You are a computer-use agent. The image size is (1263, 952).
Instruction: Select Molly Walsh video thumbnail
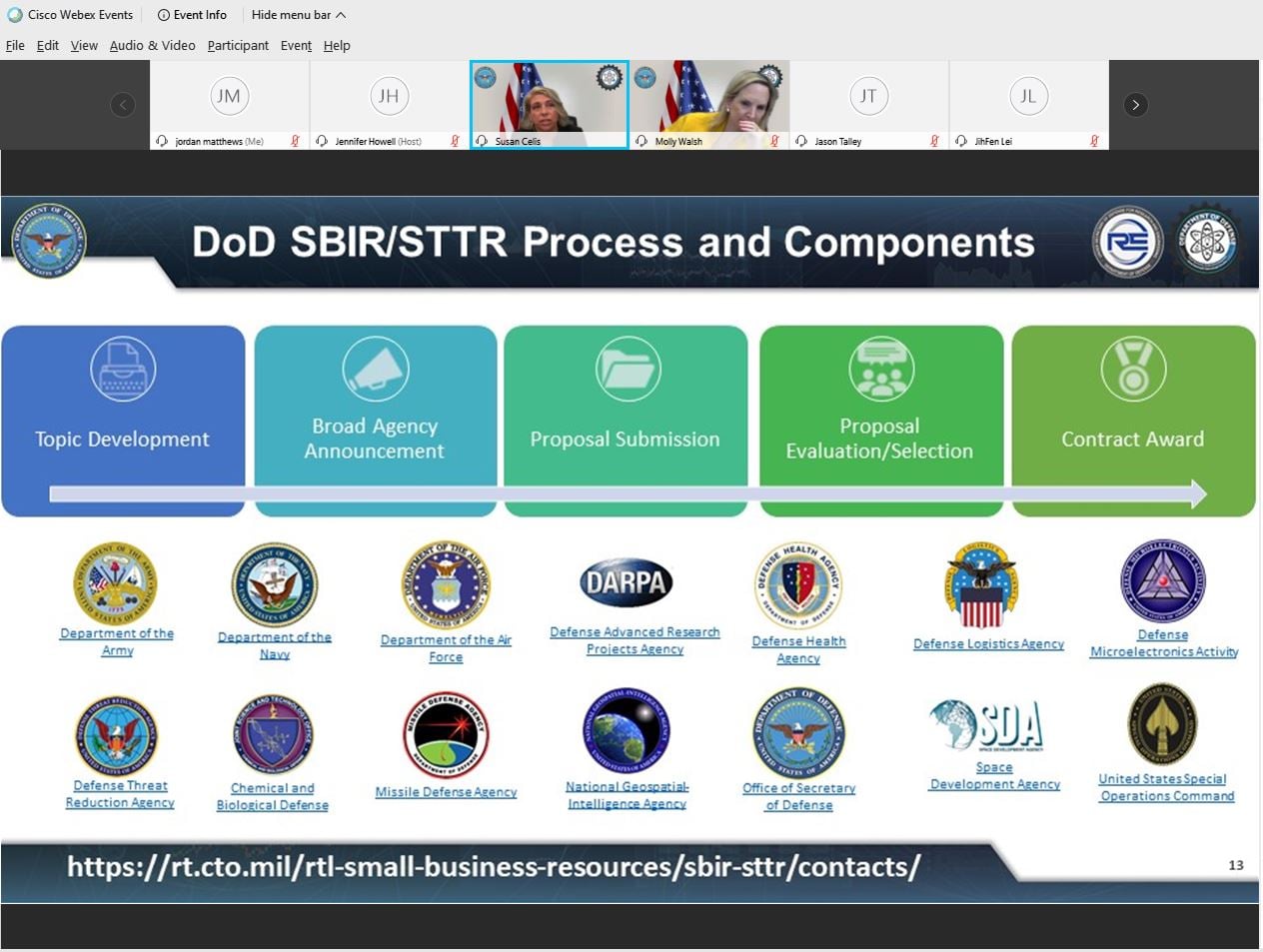point(709,105)
